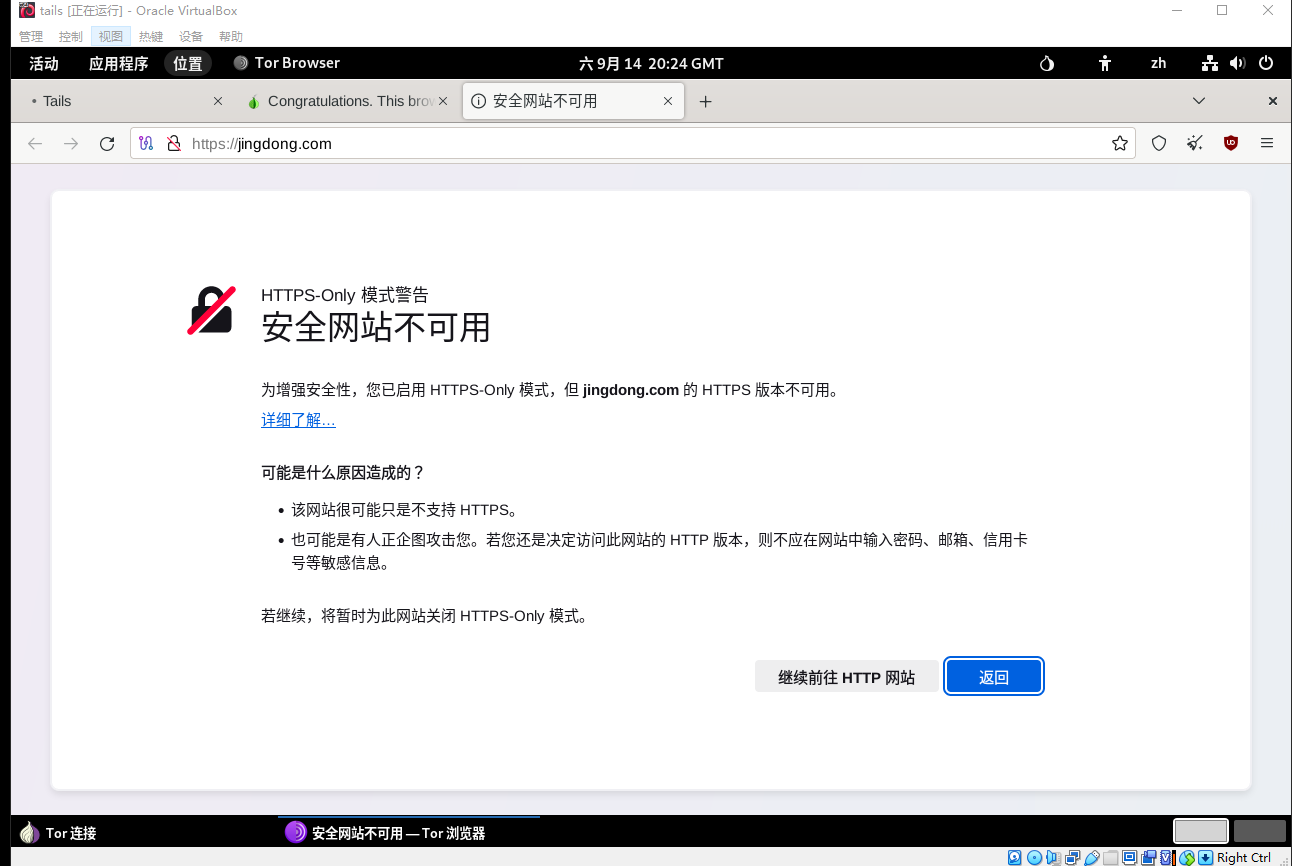Image resolution: width=1292 pixels, height=866 pixels.
Task: Open the 位置 places menu
Action: click(187, 63)
